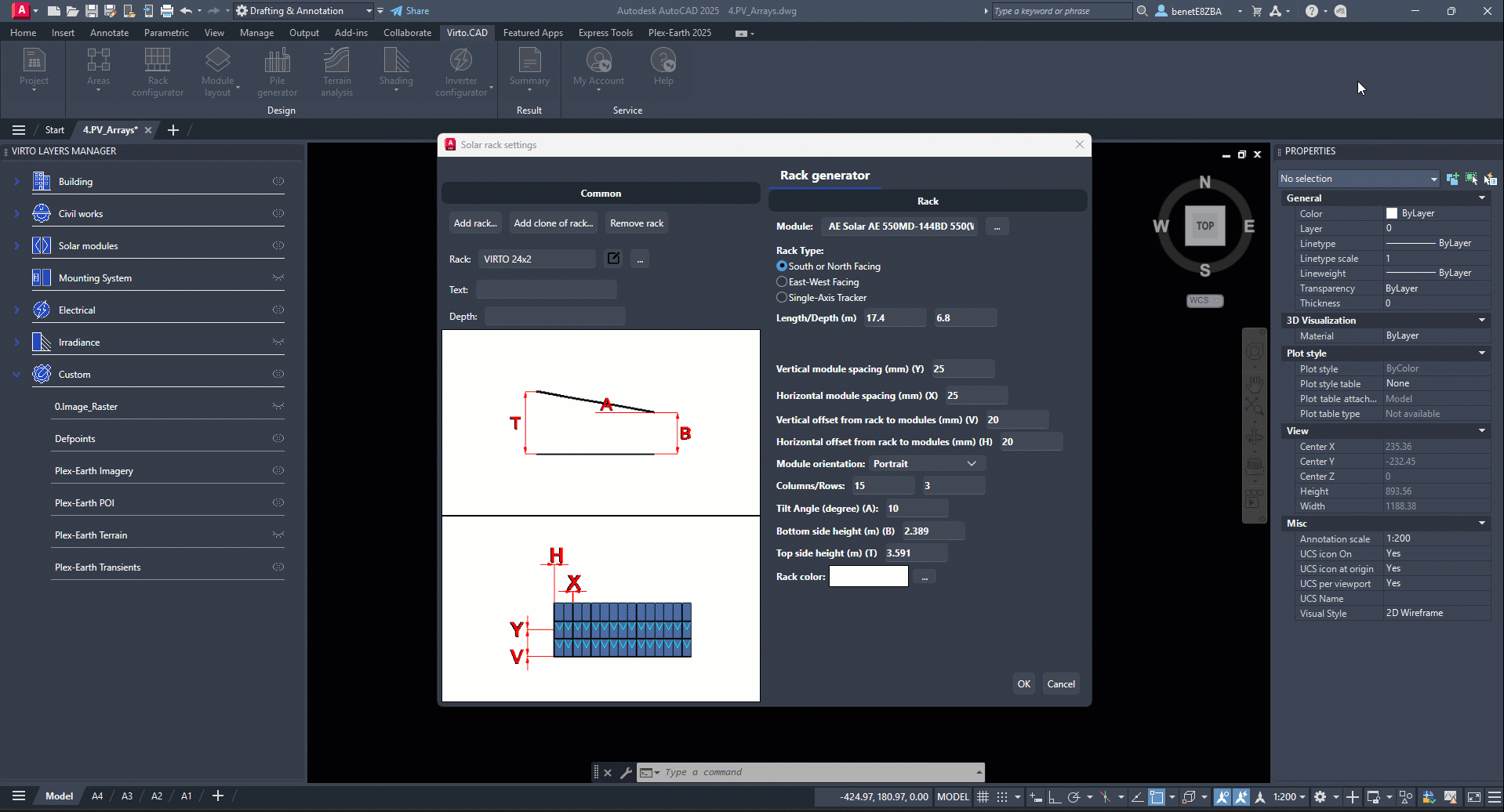Toggle visibility of Defpoints layer
Image resolution: width=1504 pixels, height=812 pixels.
278,438
